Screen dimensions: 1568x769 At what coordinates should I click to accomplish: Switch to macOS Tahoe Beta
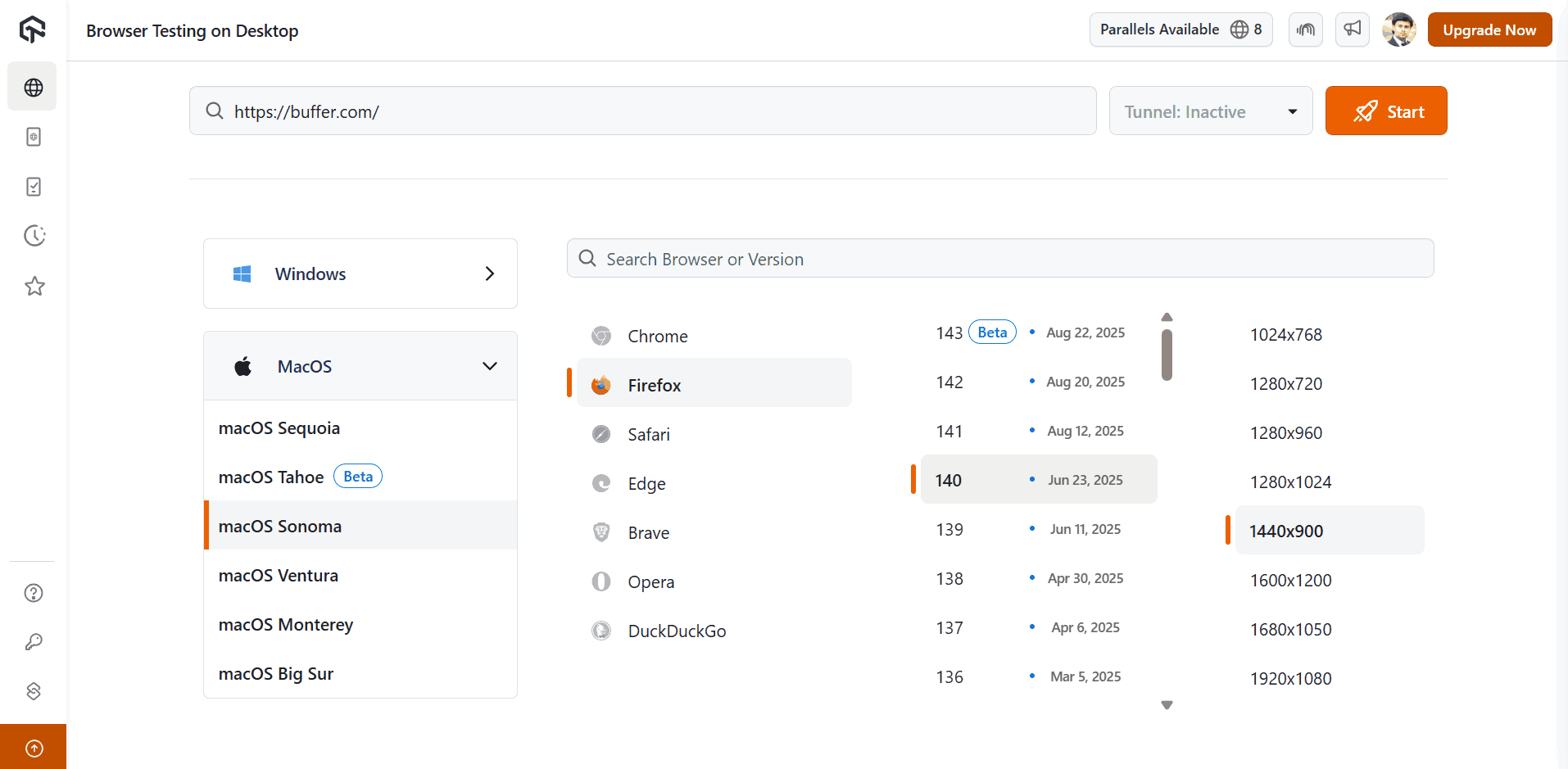click(270, 477)
